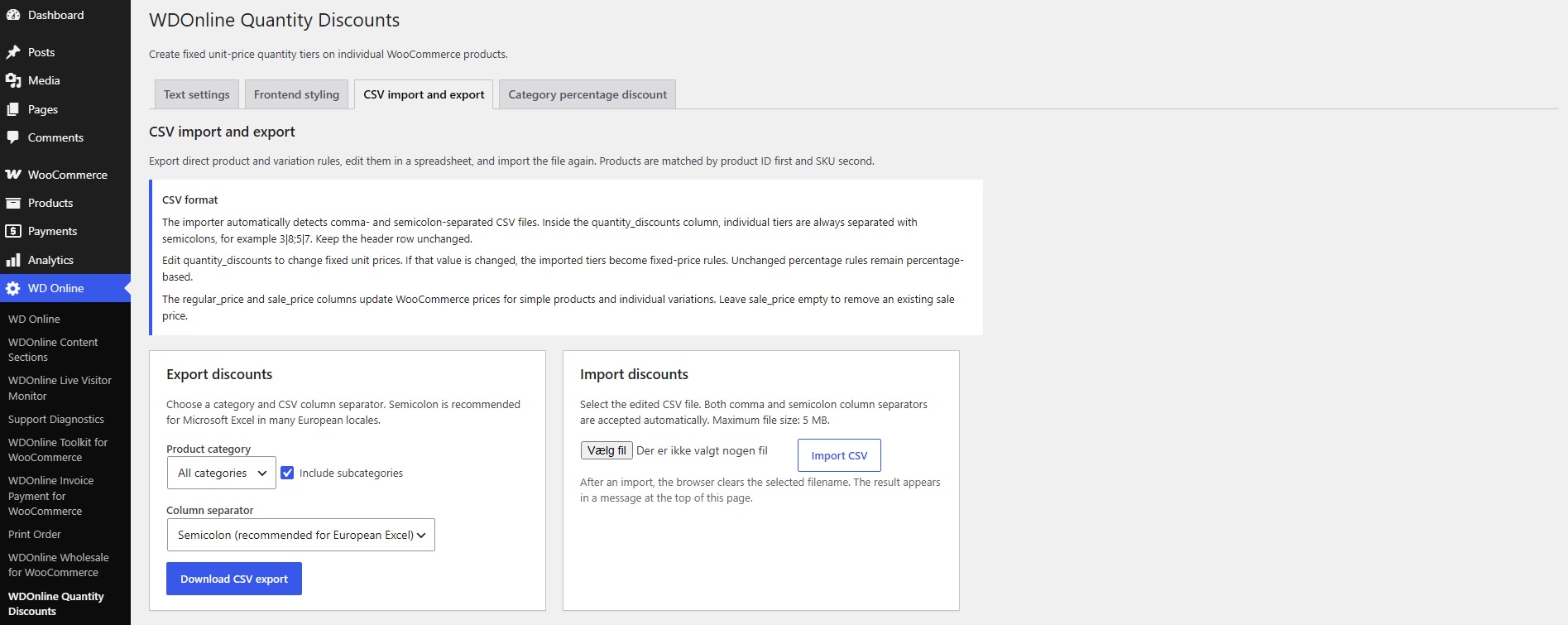Click the 'WDOnline Quantity Discounts' page title
Viewport: 1568px width, 625px height.
click(274, 20)
